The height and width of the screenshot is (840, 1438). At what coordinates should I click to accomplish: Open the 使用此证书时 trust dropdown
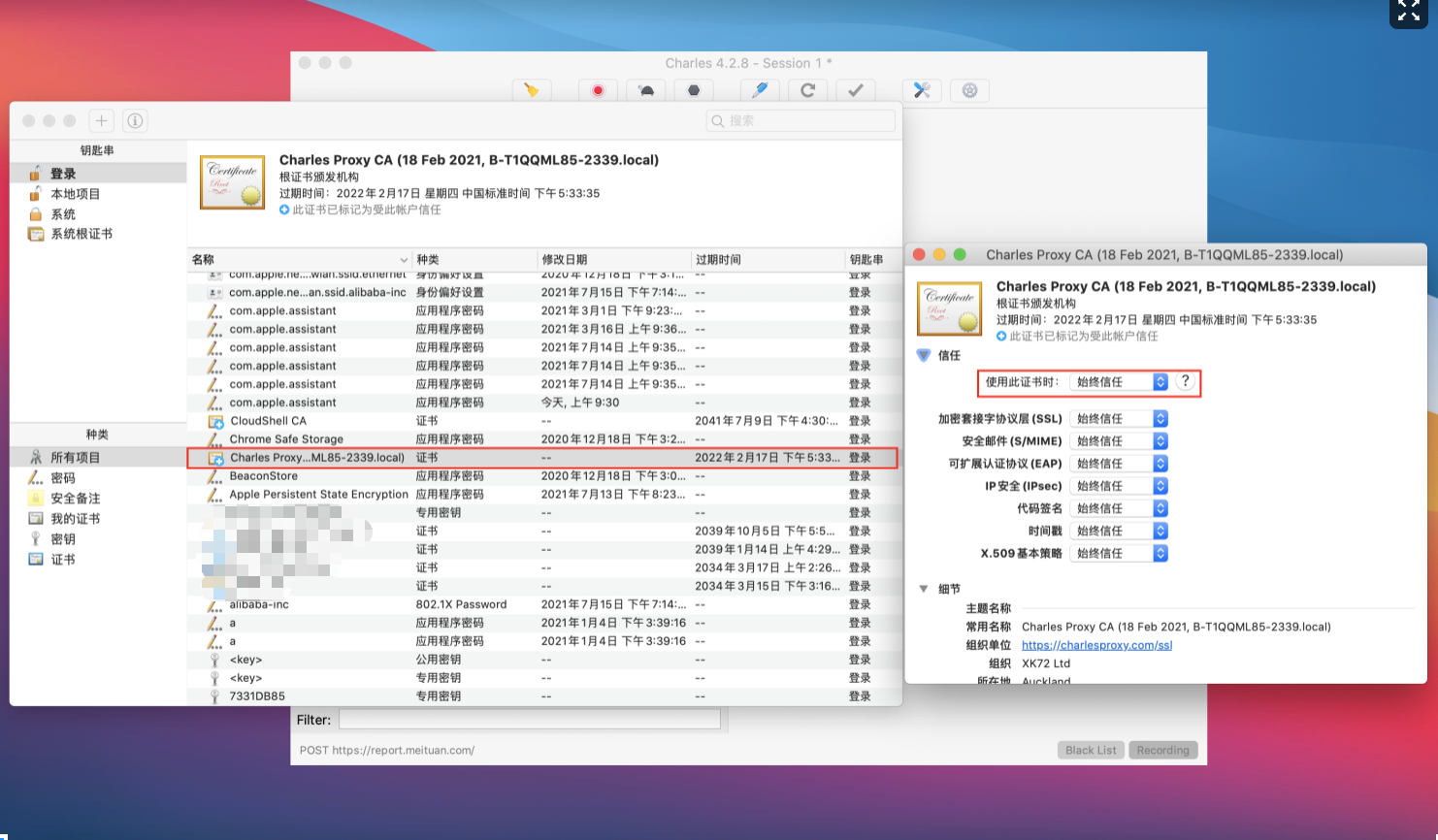click(x=1119, y=382)
